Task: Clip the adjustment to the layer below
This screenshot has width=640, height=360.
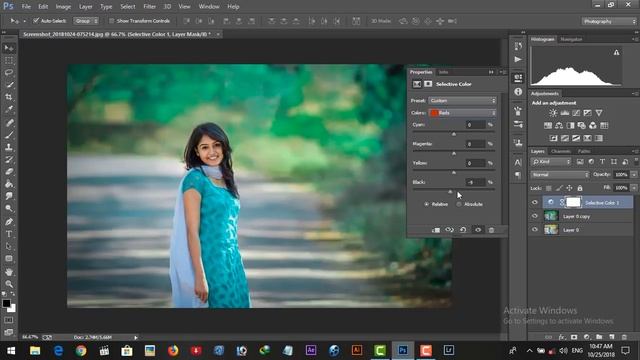Action: coord(436,230)
